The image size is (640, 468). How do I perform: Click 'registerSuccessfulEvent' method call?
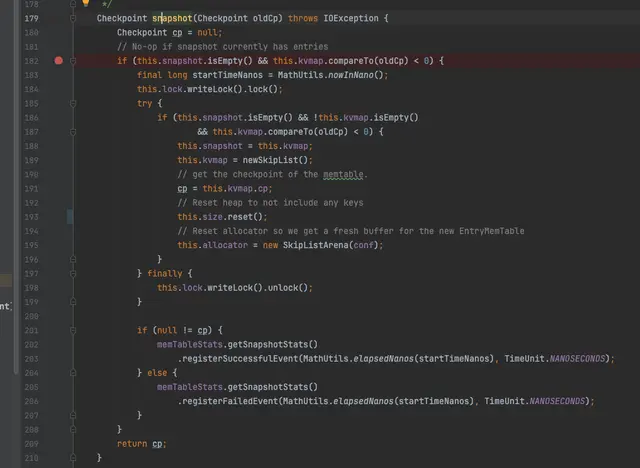coord(240,359)
